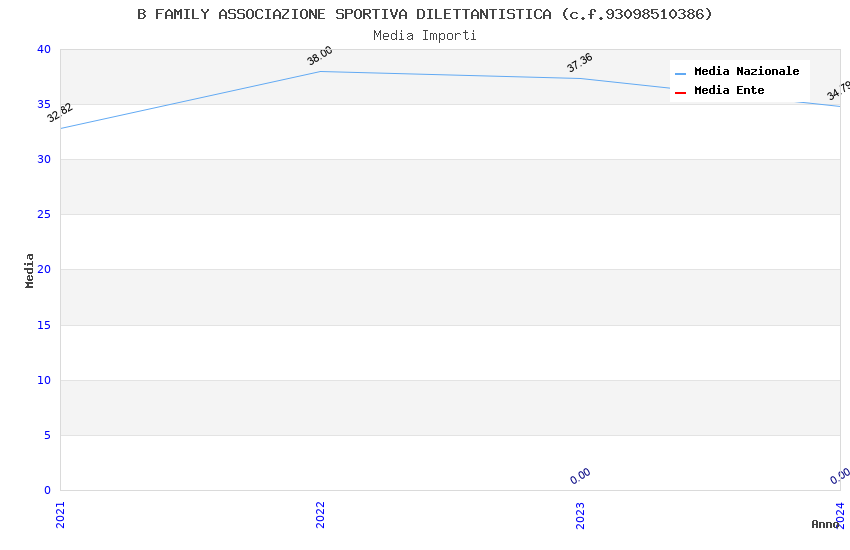Click the chart title with B FAMILY

tap(425, 14)
